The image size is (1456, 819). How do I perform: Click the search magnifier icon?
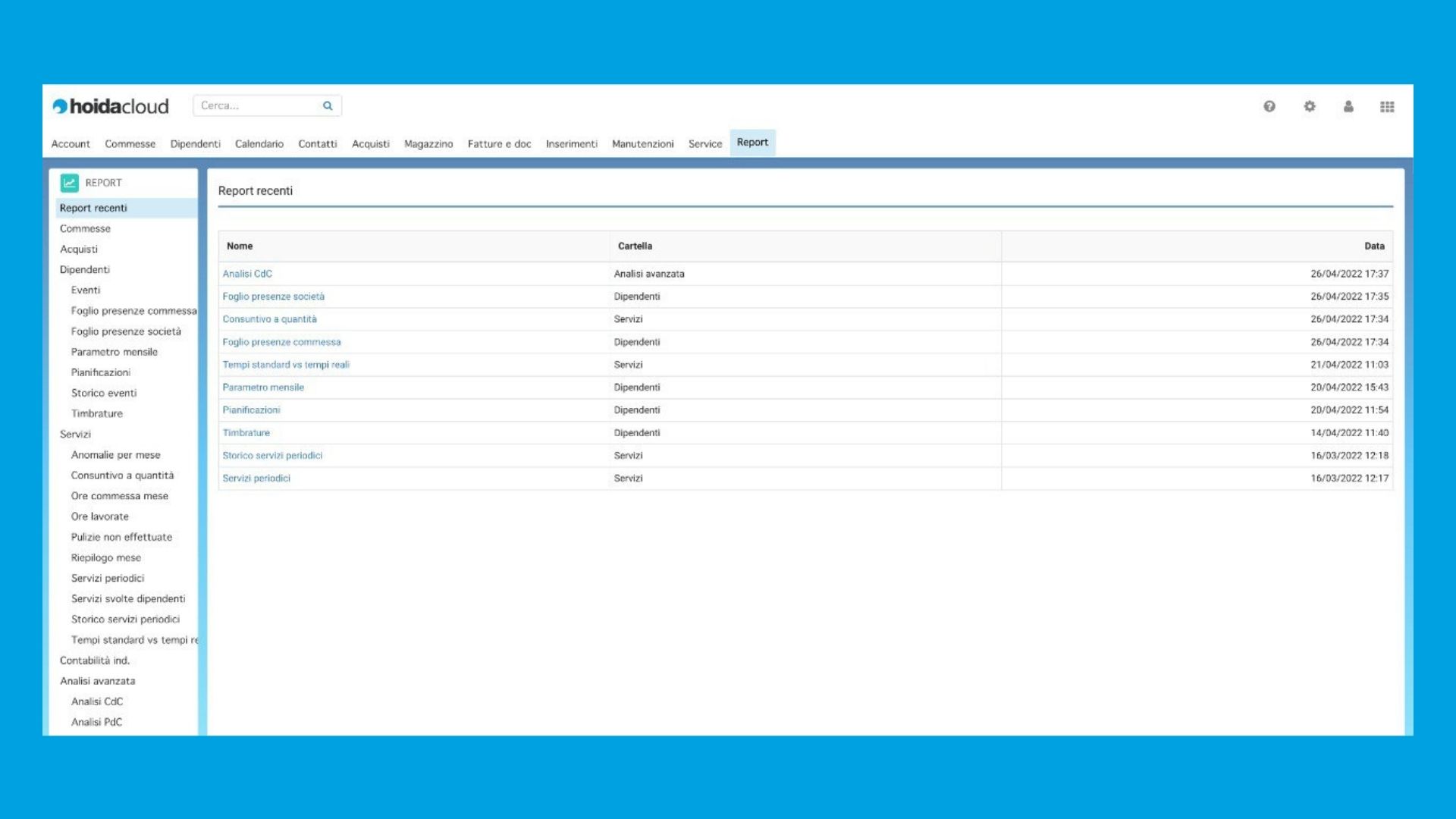point(328,105)
